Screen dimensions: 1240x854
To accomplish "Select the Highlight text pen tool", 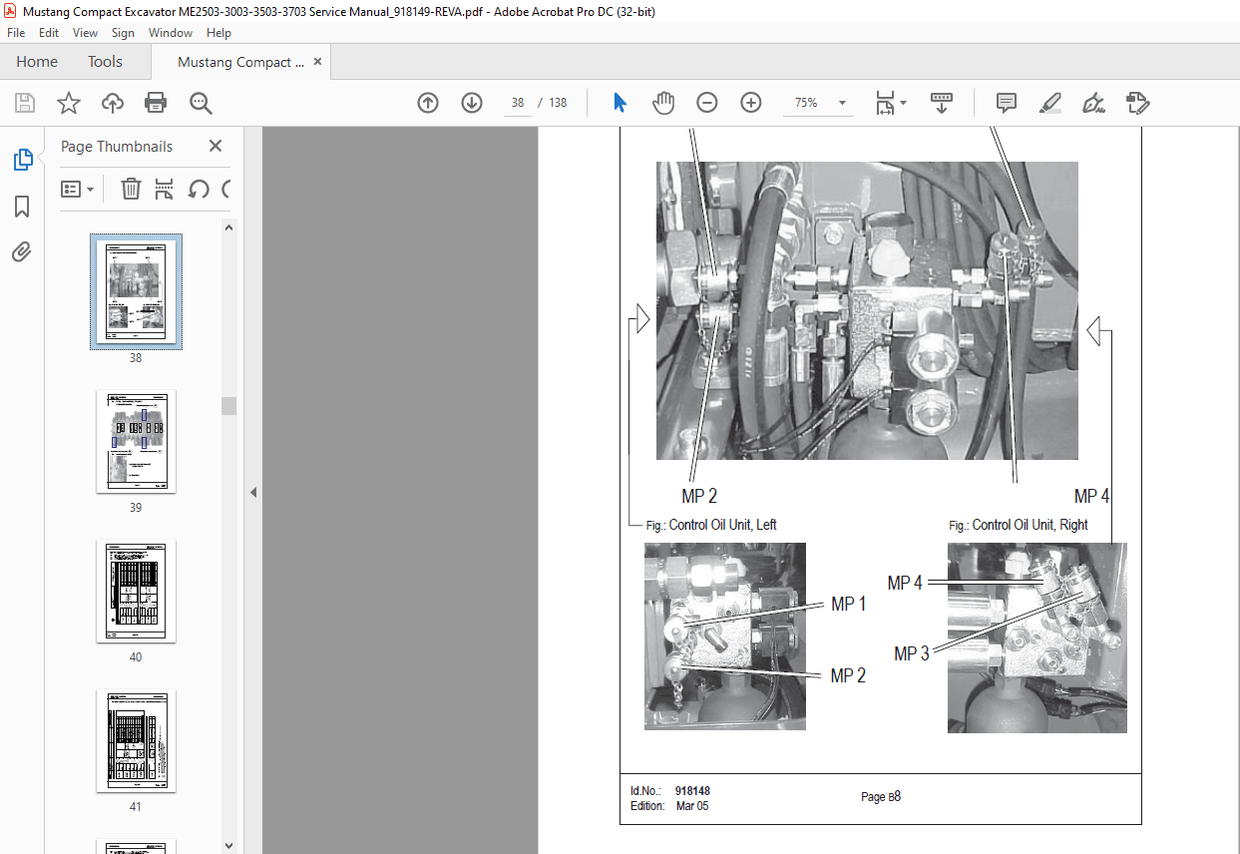I will pos(1049,103).
